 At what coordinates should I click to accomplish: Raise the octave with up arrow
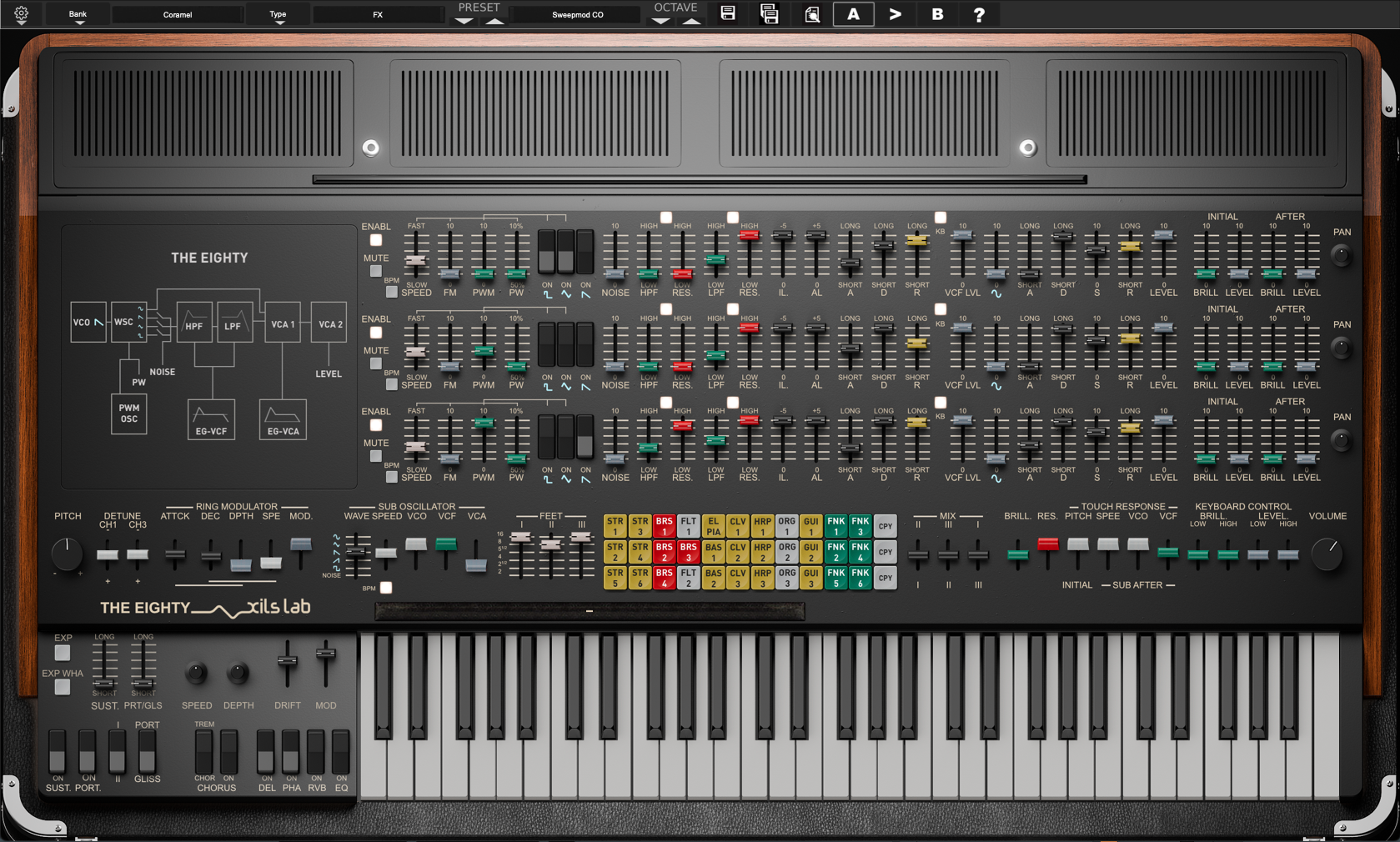coord(691,21)
